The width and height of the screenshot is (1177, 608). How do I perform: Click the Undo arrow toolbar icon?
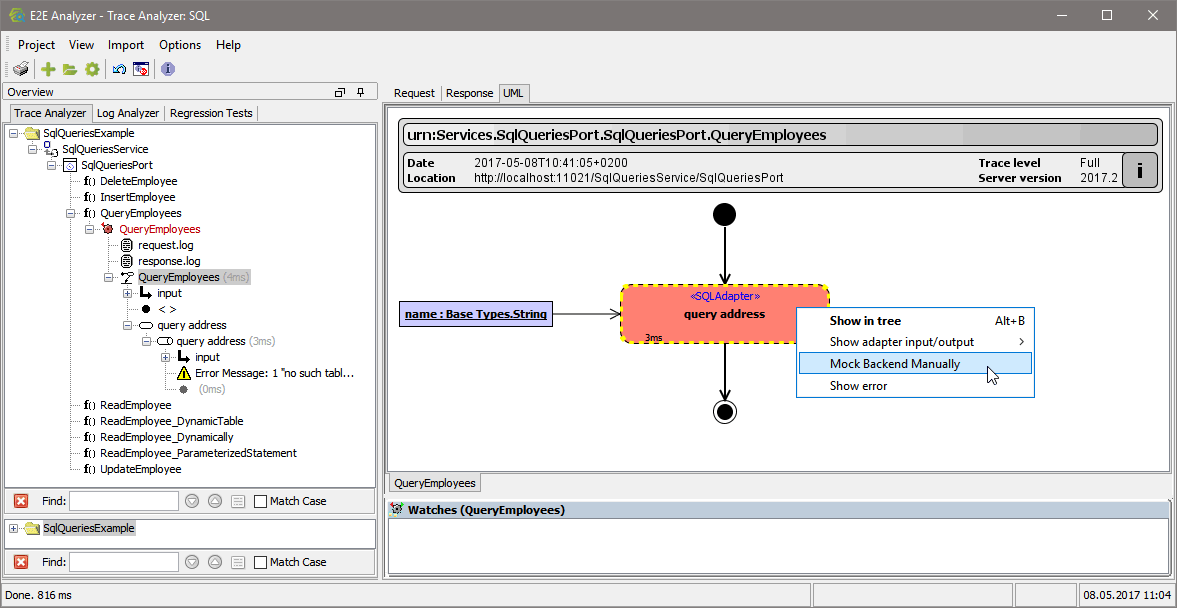coord(118,69)
